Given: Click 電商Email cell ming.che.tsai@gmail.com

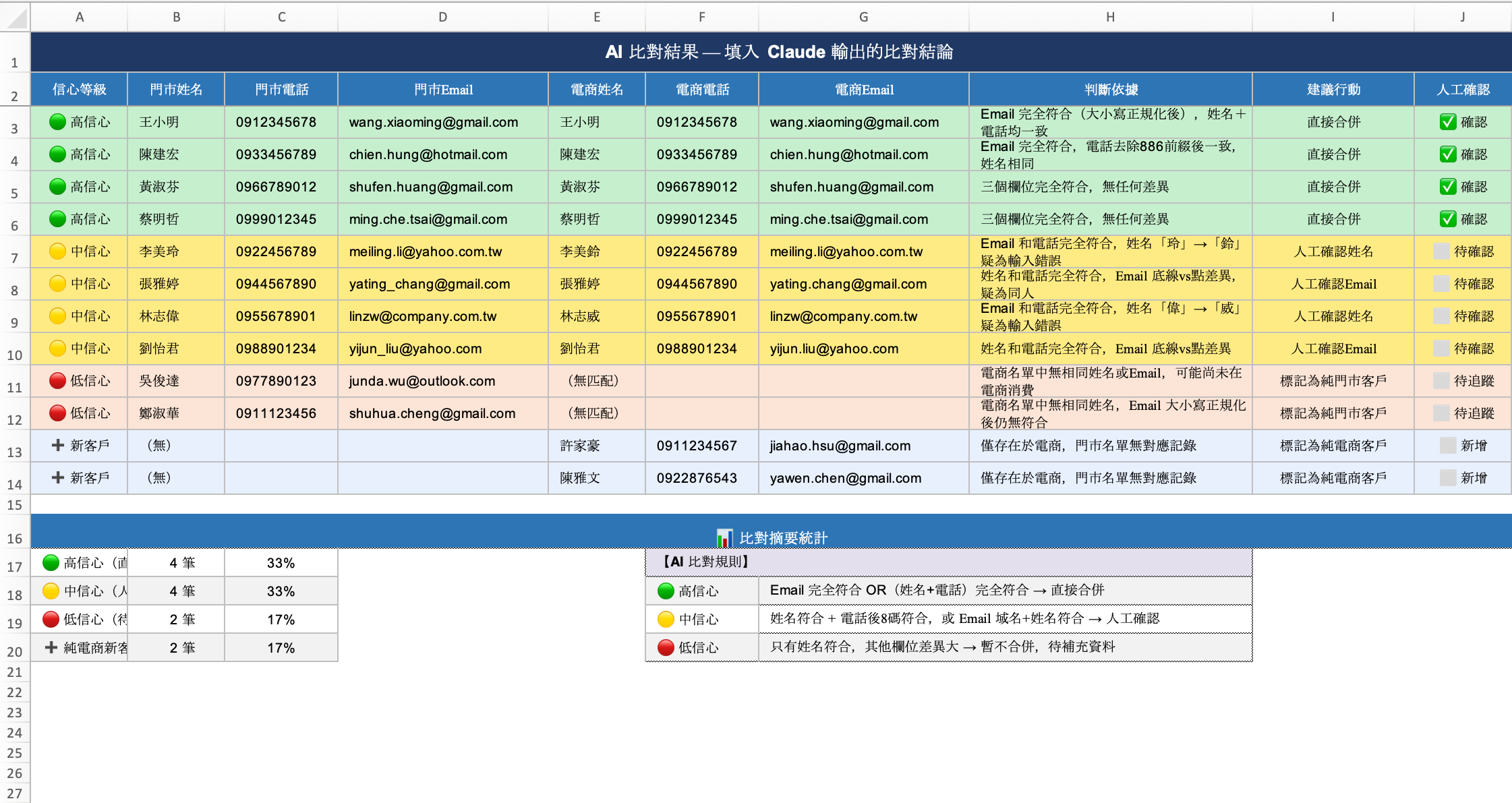Looking at the screenshot, I should point(864,219).
